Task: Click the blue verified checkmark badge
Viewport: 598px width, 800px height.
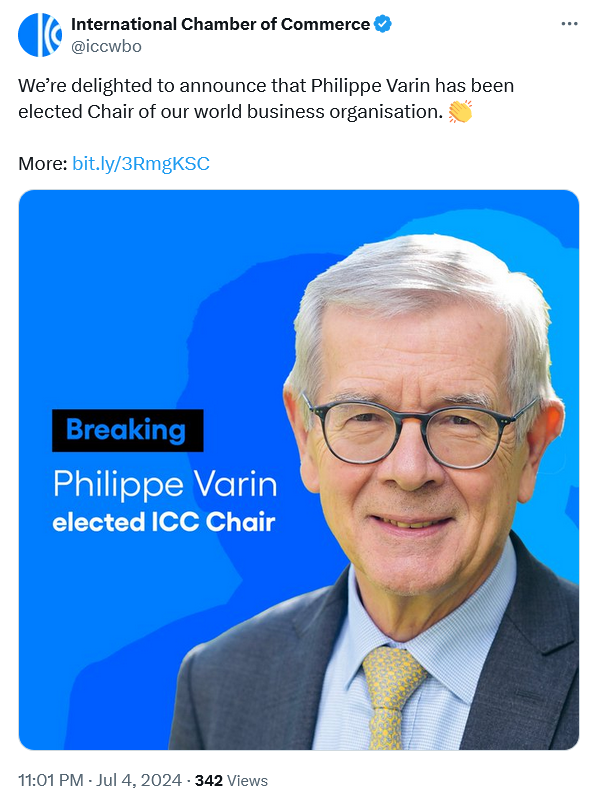Action: (x=383, y=24)
